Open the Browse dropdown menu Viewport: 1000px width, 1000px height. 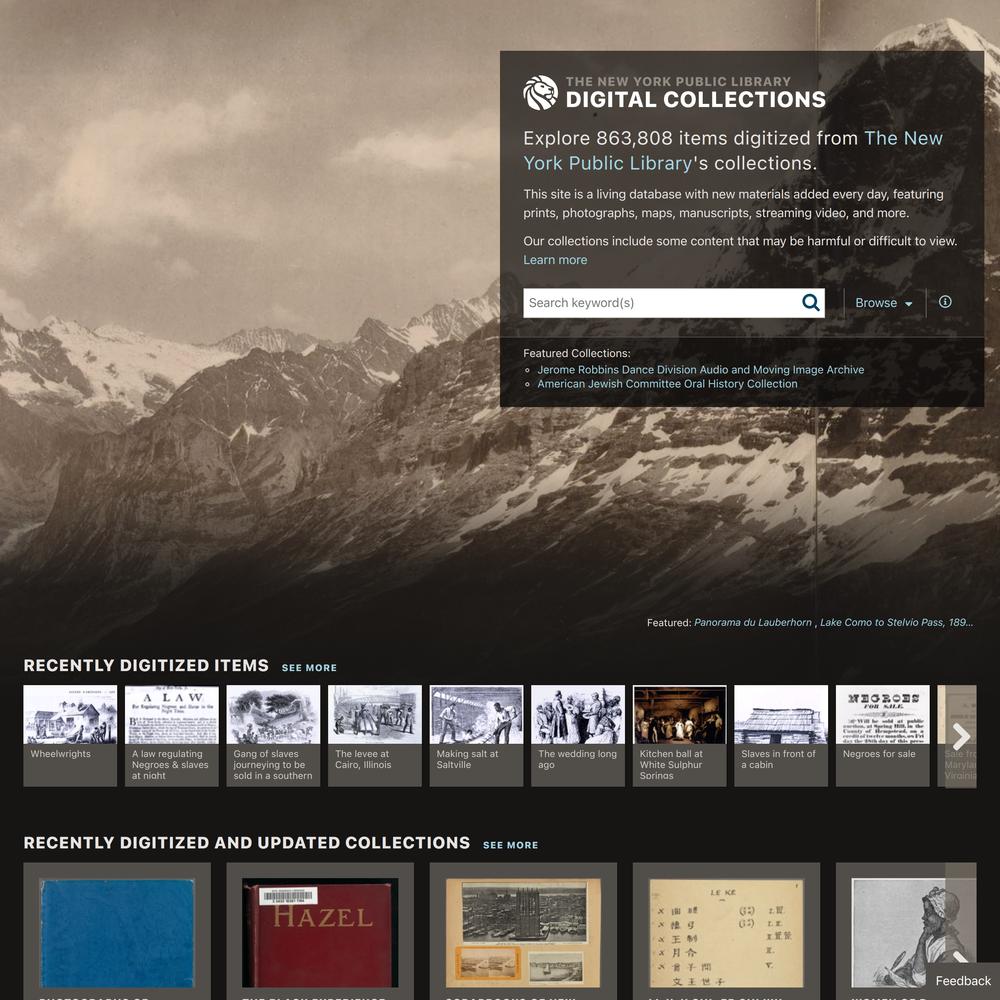tap(883, 303)
